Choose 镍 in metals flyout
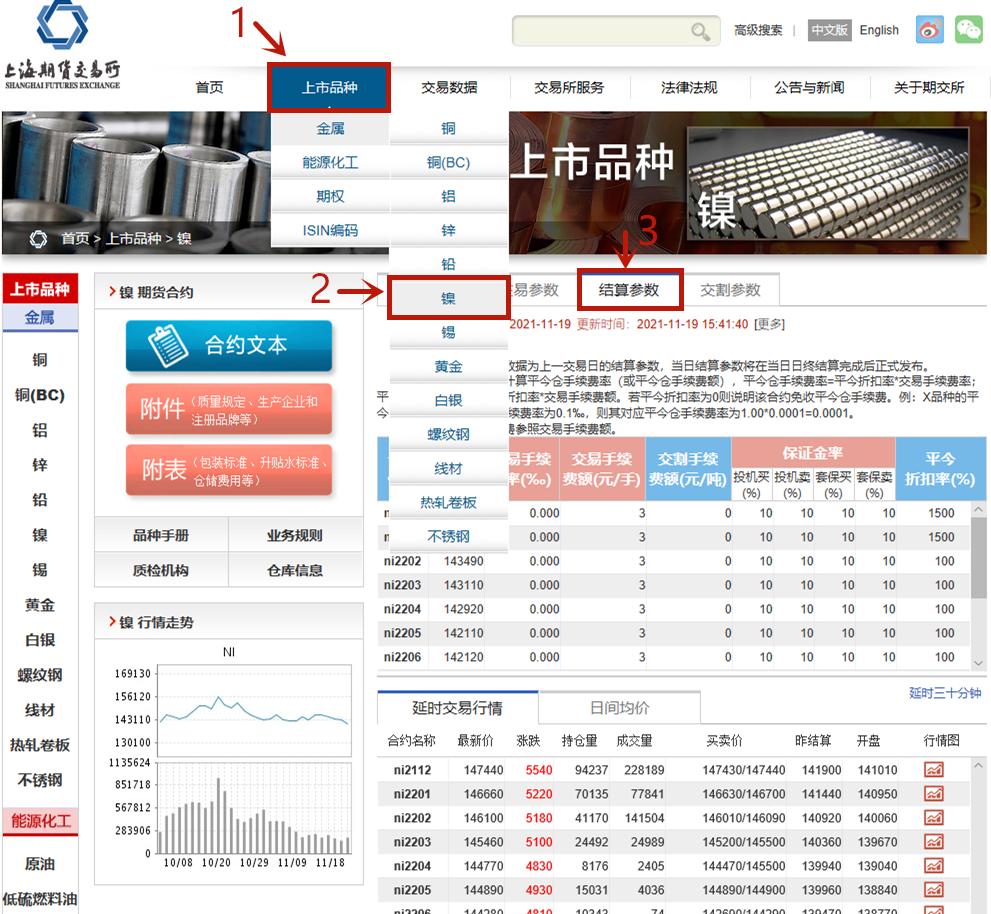Screen dimensions: 991x914 (x=449, y=298)
